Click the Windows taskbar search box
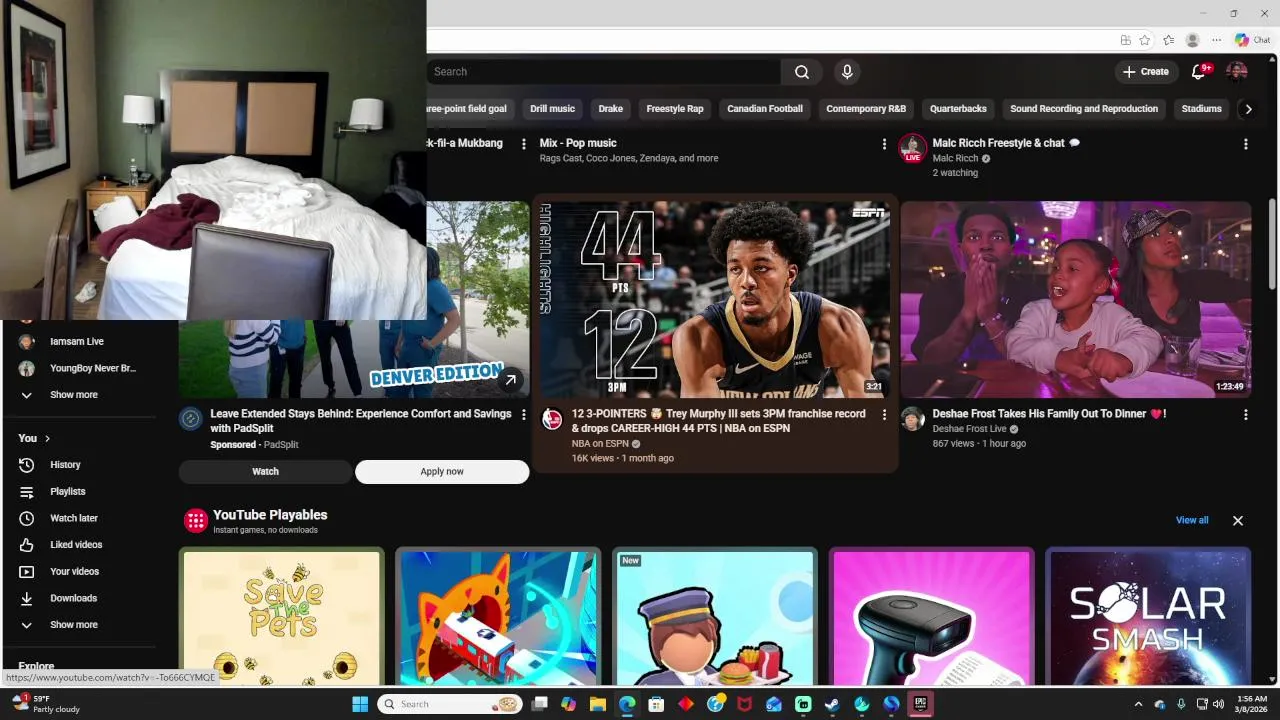The image size is (1280, 720). [x=450, y=704]
